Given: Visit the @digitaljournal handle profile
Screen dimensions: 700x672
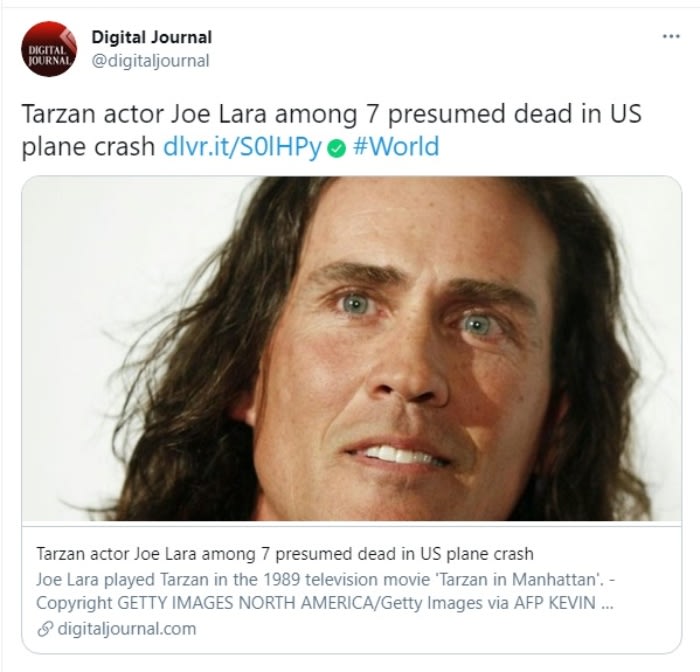Looking at the screenshot, I should click(x=150, y=61).
